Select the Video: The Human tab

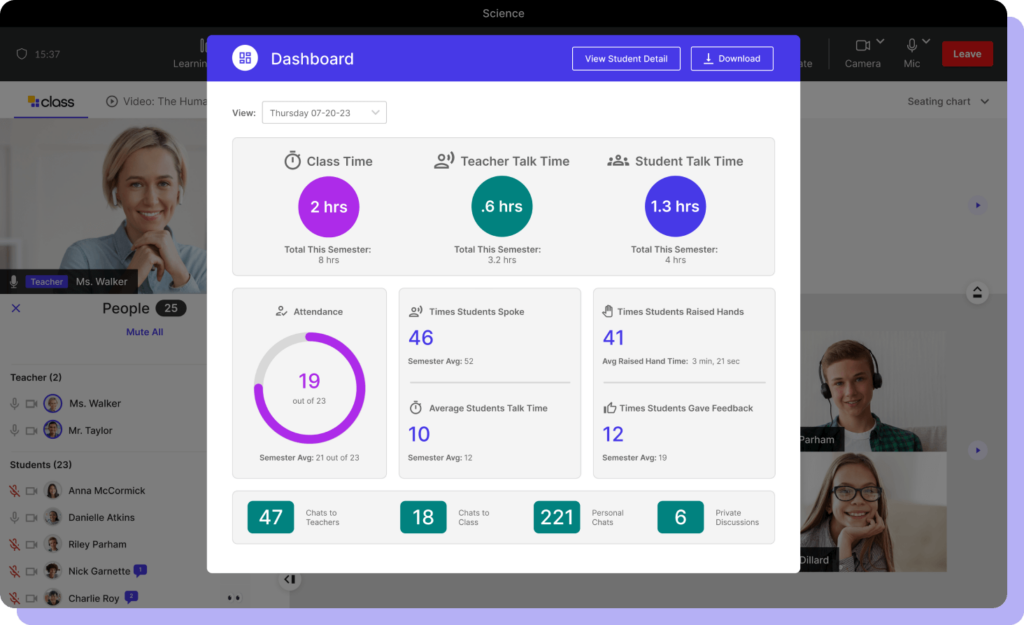pyautogui.click(x=160, y=101)
